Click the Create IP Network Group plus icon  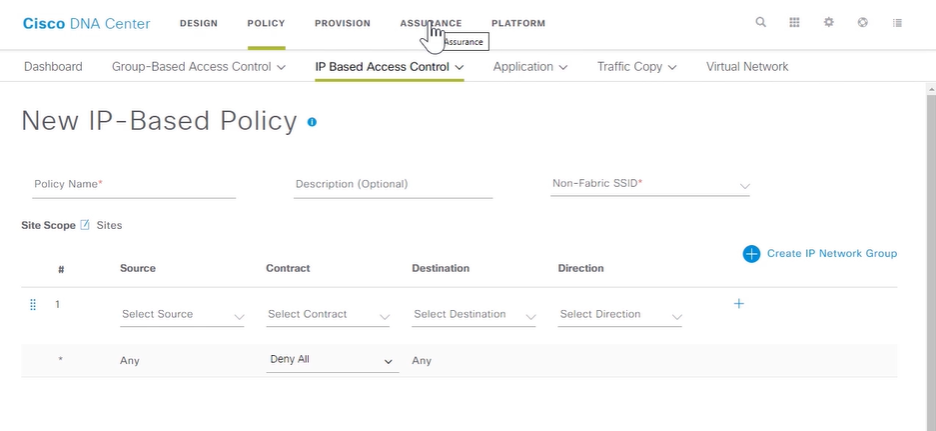pos(752,254)
